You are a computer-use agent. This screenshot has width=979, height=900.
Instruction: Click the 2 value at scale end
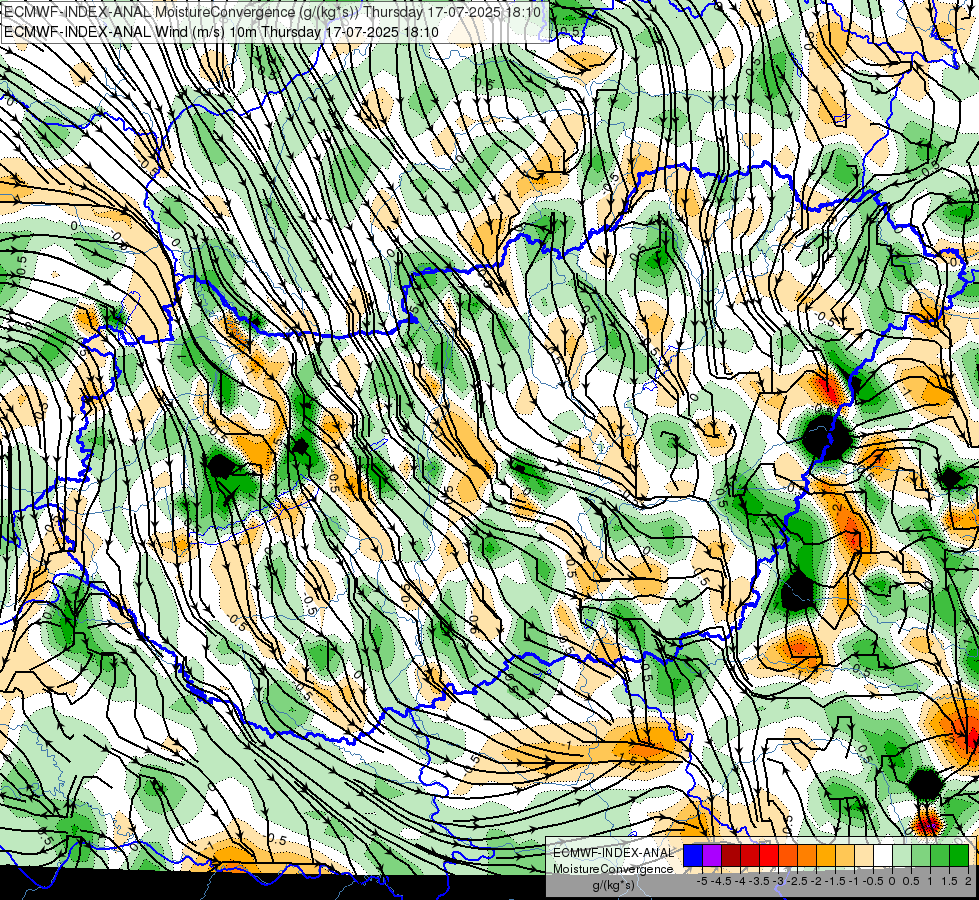(x=968, y=881)
